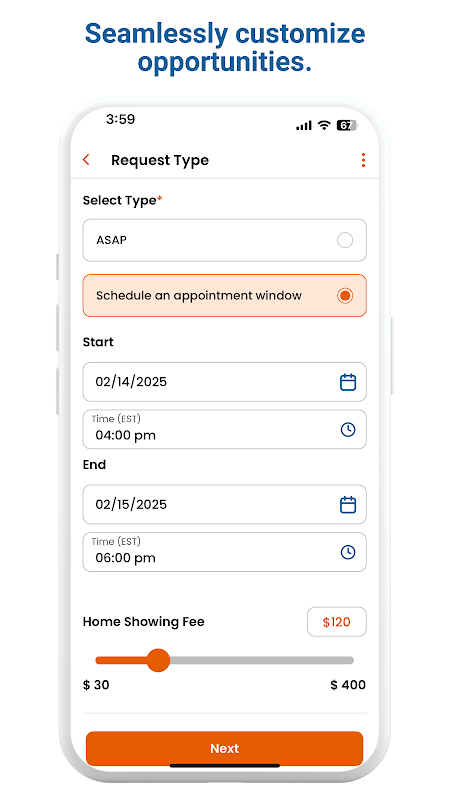Viewport: 450px width, 800px height.
Task: Select Schedule an appointment window radio
Action: 345,295
